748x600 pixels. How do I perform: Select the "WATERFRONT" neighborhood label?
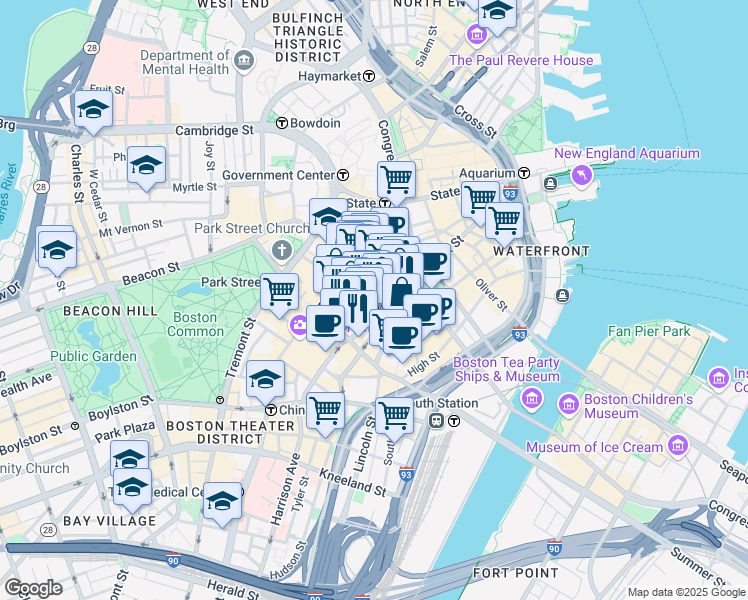(x=541, y=251)
